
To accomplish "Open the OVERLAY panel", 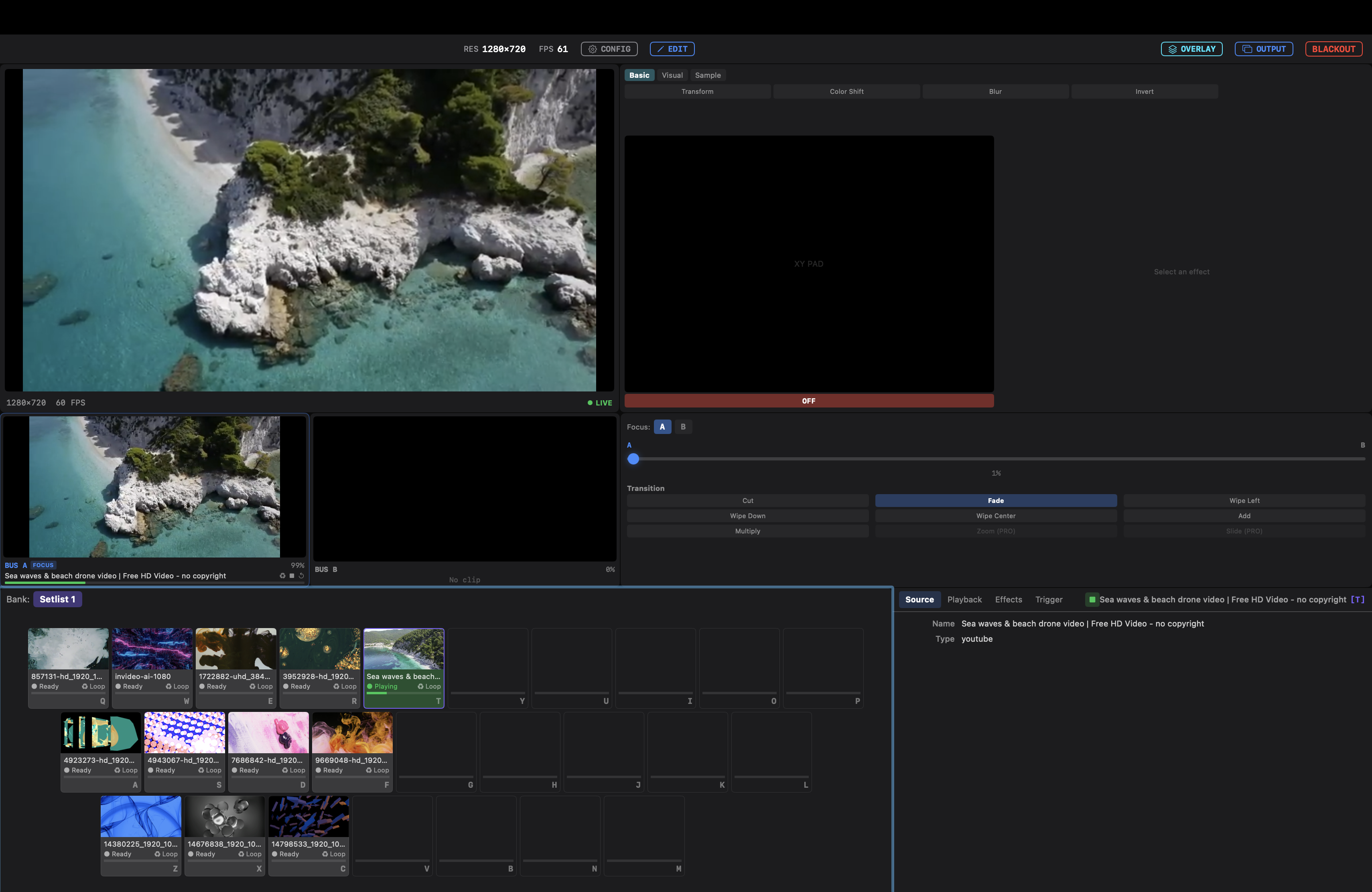I will click(1191, 49).
